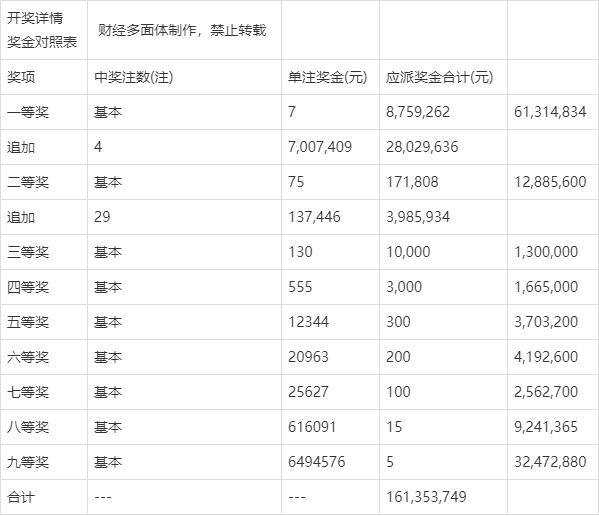Click the 奖项 column header
599x516 pixels.
pos(21,77)
